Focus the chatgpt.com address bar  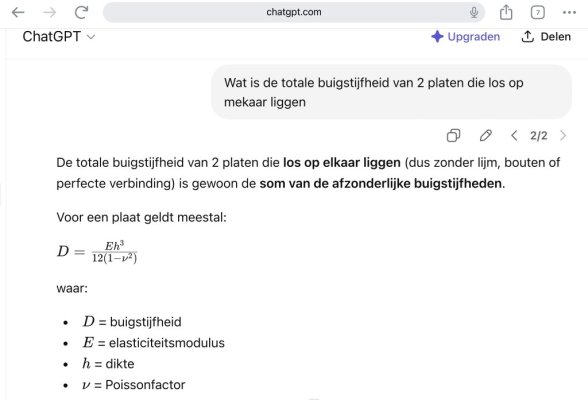[x=294, y=12]
